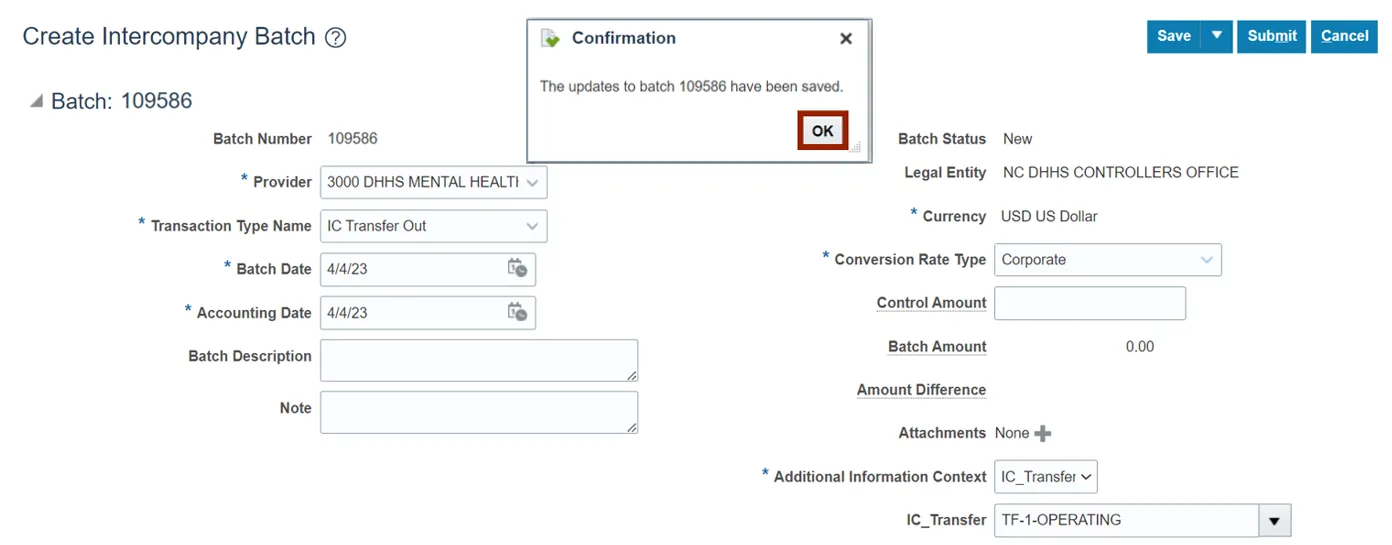Close the Confirmation dialog with X
This screenshot has width=1392, height=545.
[x=846, y=39]
